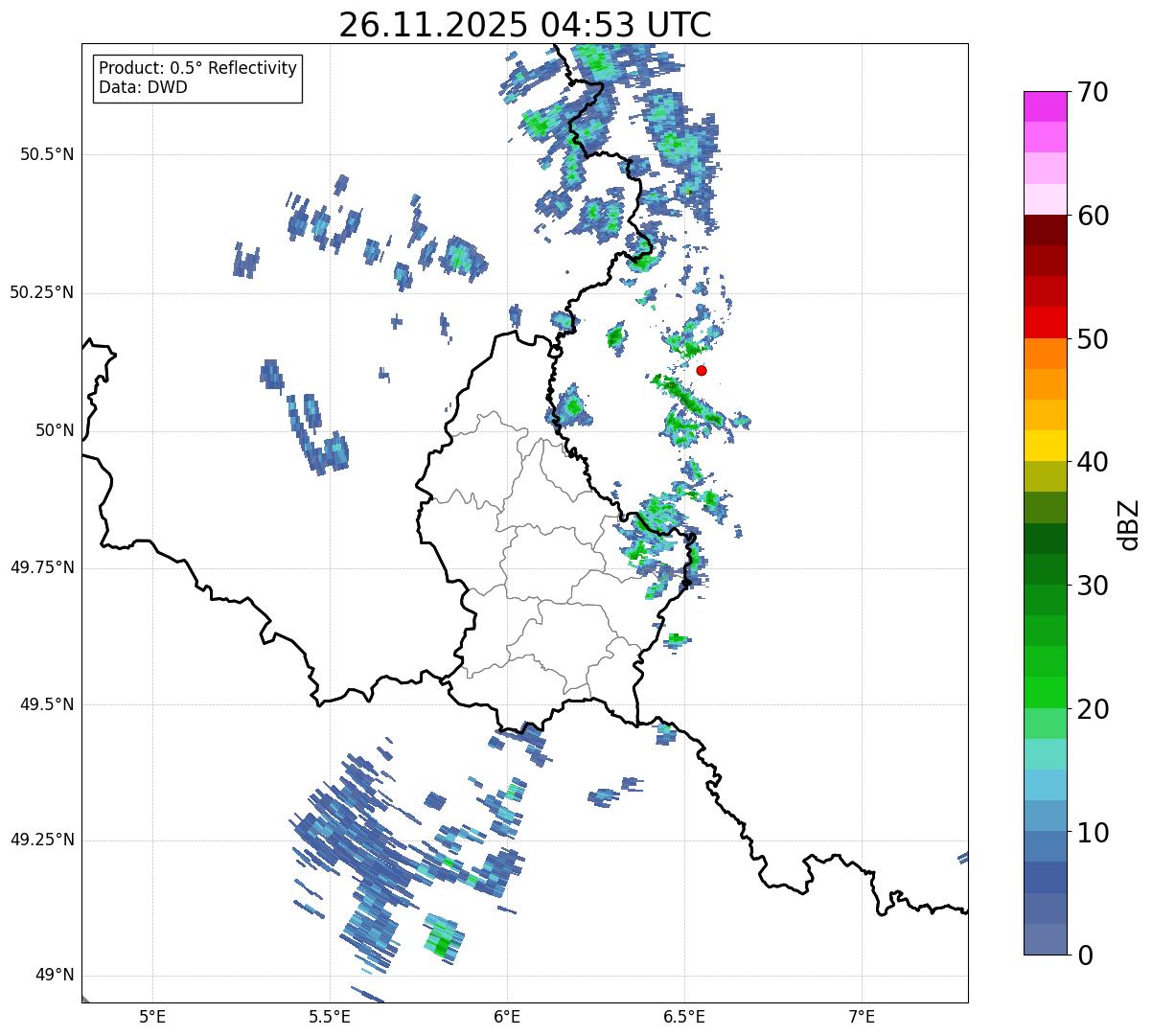This screenshot has height=1036, width=1152.
Task: Click the 7°E longitude label
Action: coord(862,1016)
